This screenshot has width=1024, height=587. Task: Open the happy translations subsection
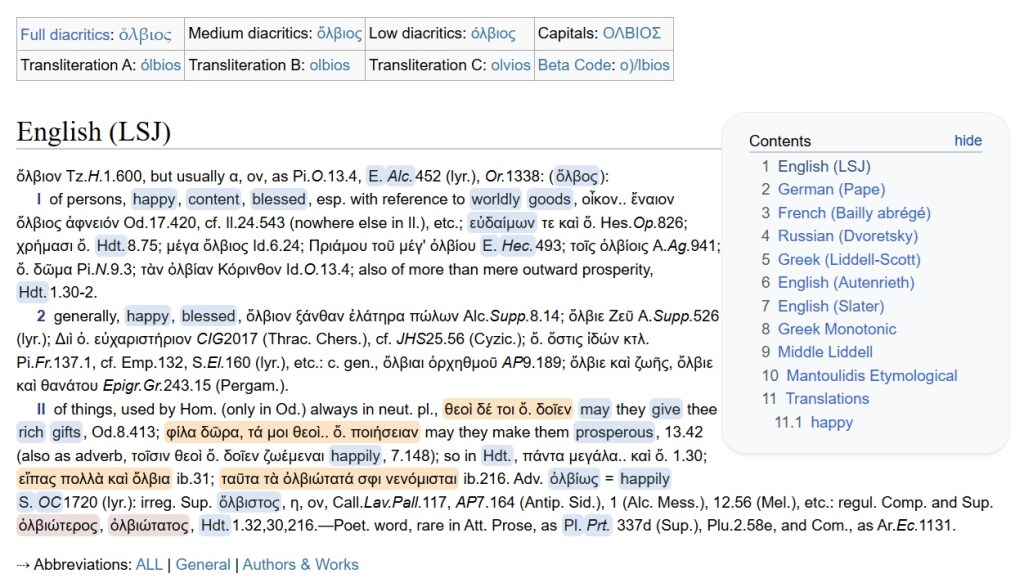pos(831,422)
